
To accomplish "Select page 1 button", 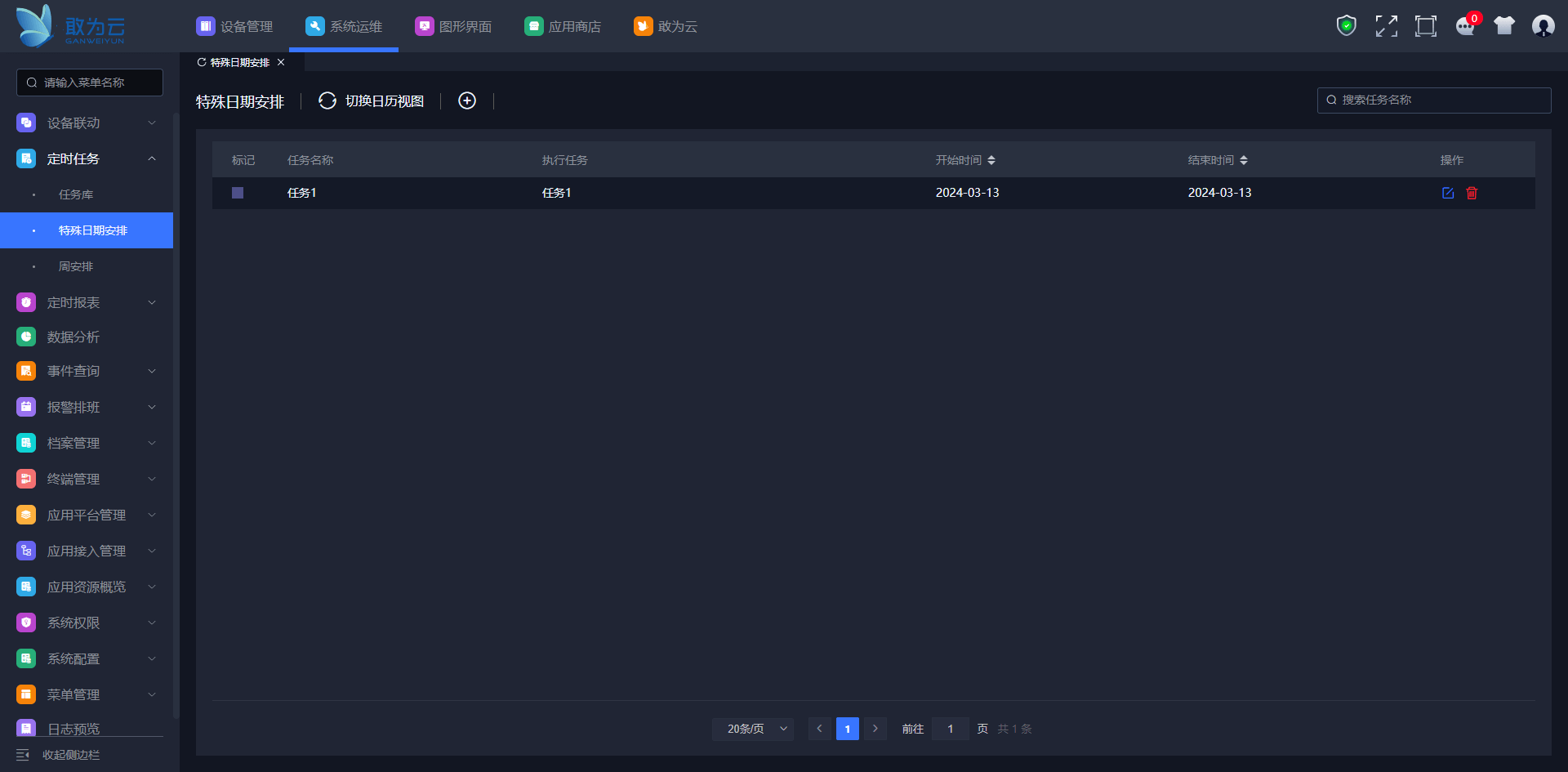I will point(848,729).
